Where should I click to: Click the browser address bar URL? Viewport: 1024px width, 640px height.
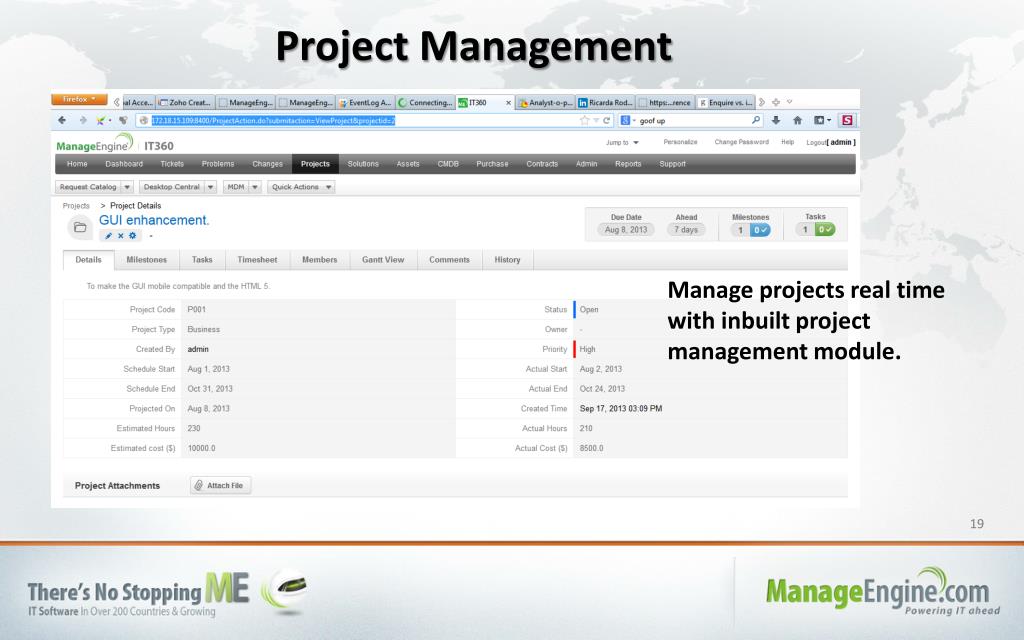pyautogui.click(x=273, y=120)
